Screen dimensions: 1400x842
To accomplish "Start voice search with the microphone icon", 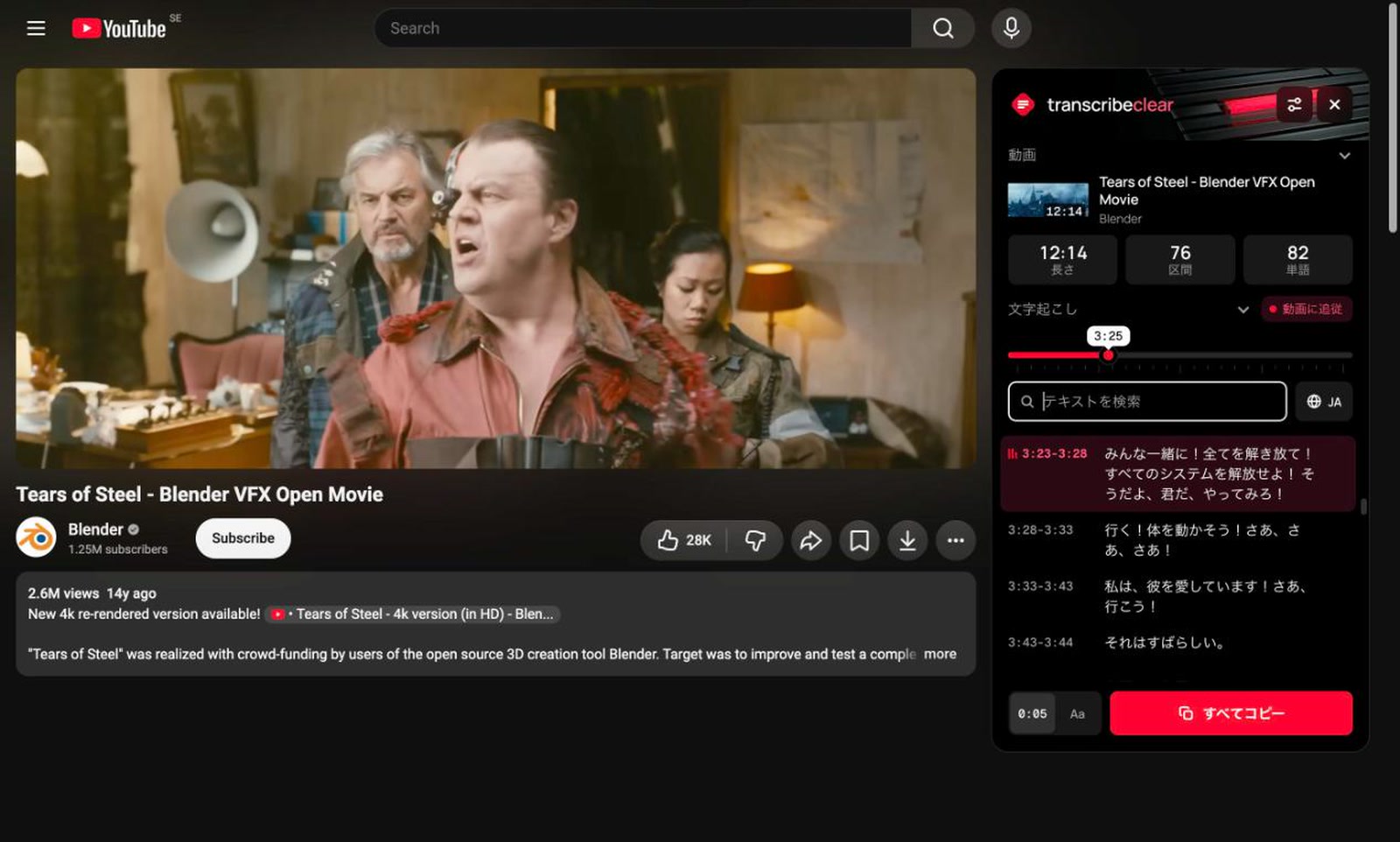I will (1011, 28).
